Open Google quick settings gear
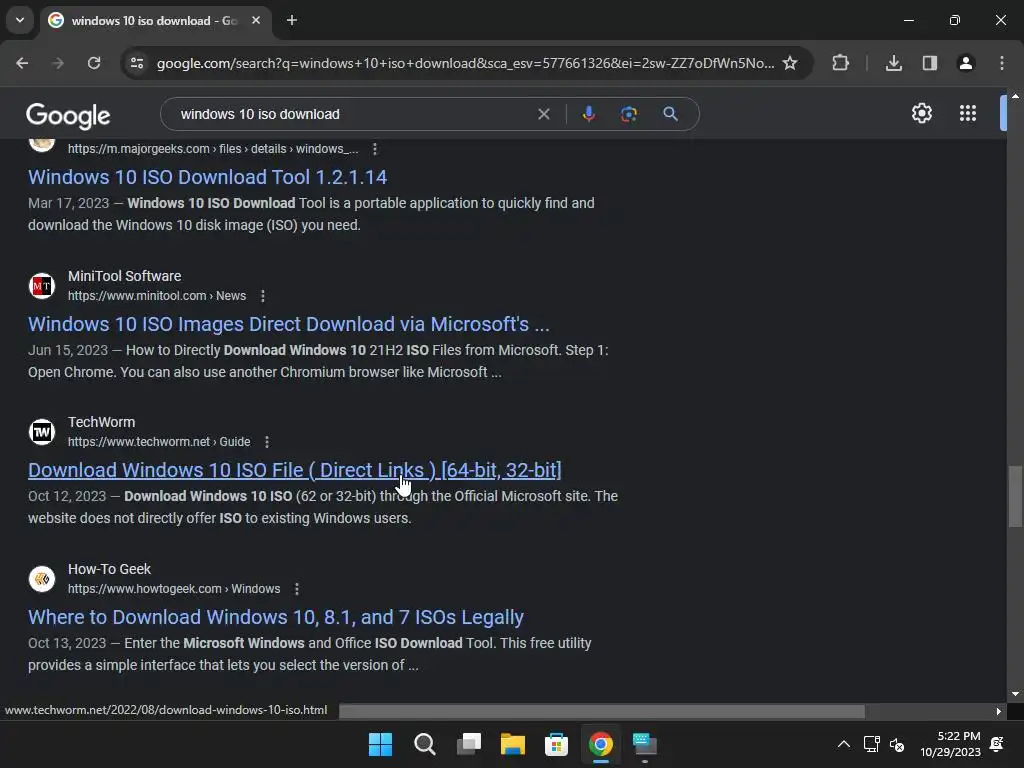Image resolution: width=1024 pixels, height=768 pixels. coord(921,114)
